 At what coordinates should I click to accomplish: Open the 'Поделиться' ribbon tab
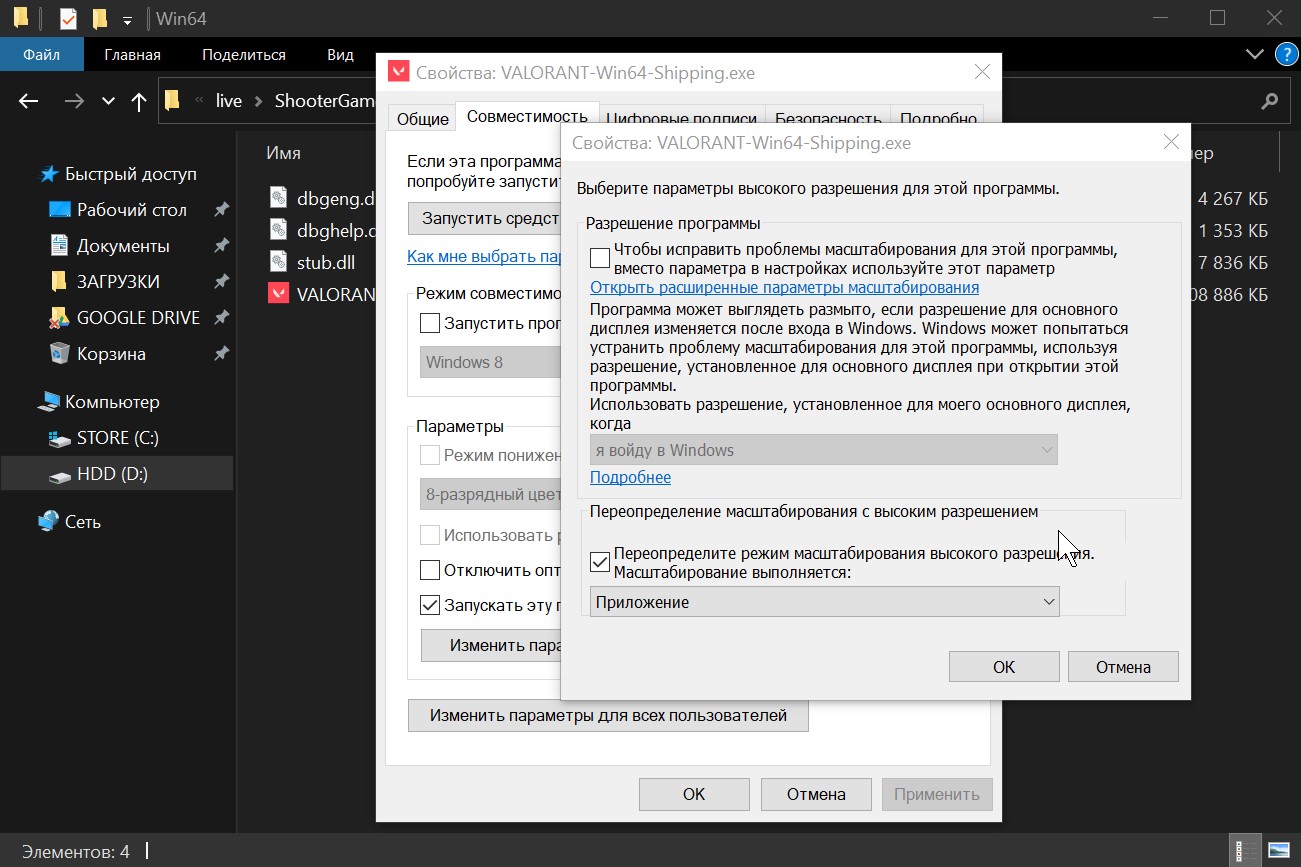tap(244, 55)
